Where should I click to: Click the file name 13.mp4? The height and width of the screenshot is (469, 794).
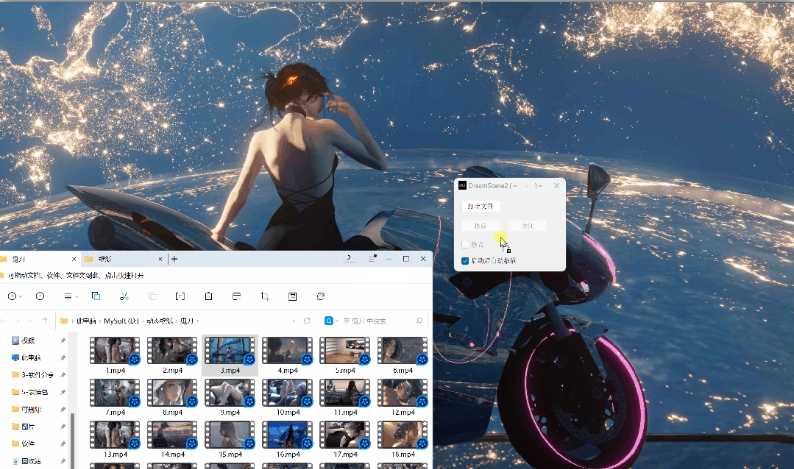coord(115,455)
